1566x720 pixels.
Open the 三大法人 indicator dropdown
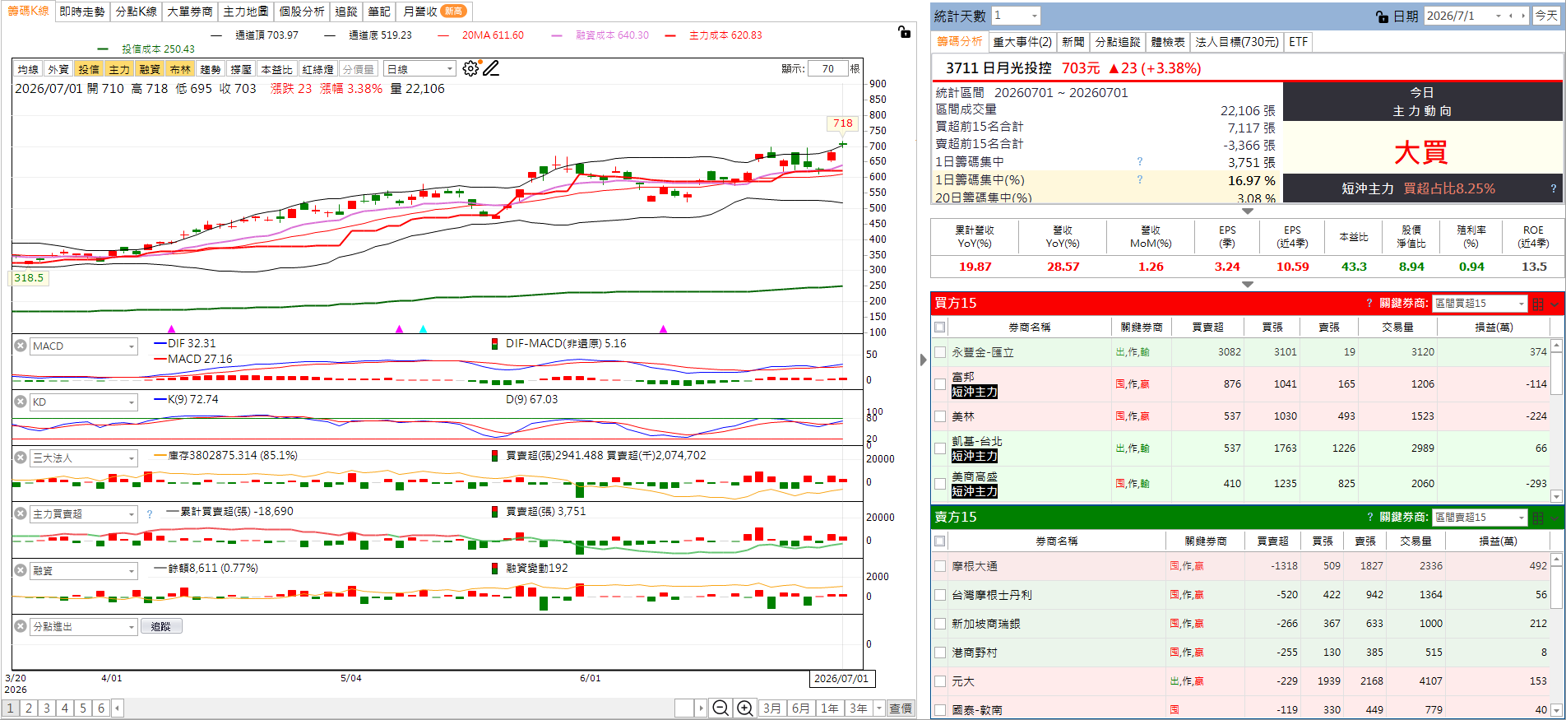click(x=83, y=458)
